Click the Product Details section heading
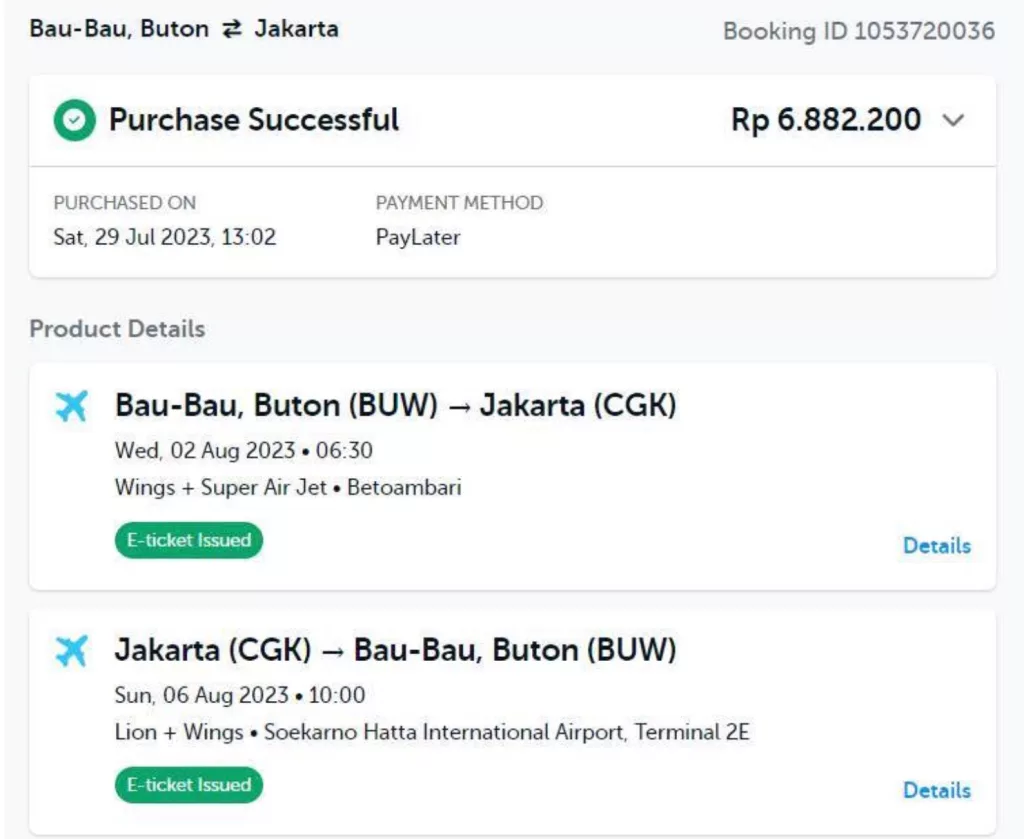Viewport: 1024px width, 839px height. pos(117,329)
